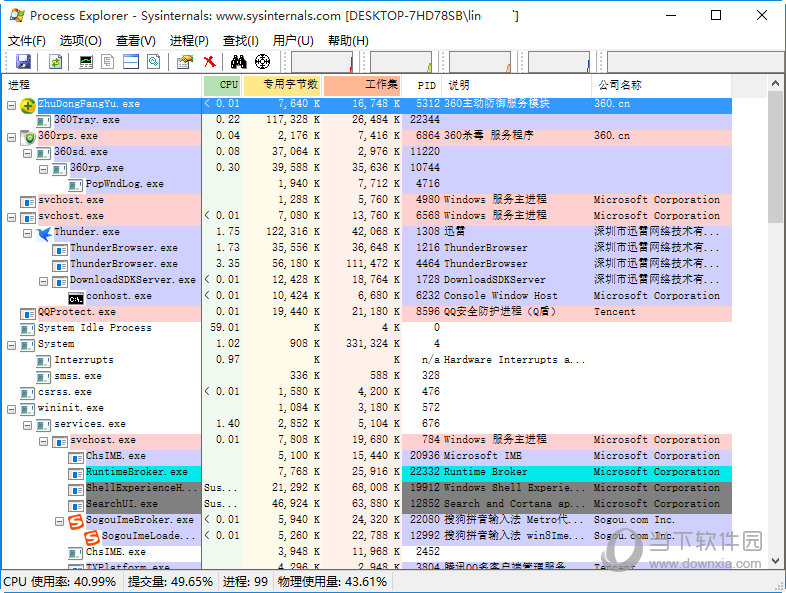Collapse the wininit.exe tree node
The height and width of the screenshot is (593, 786).
point(12,410)
